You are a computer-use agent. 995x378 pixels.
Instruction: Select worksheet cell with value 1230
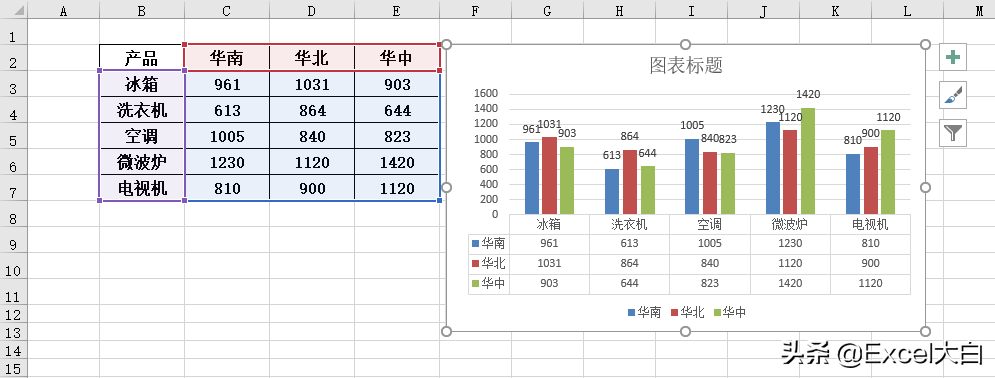(x=227, y=162)
